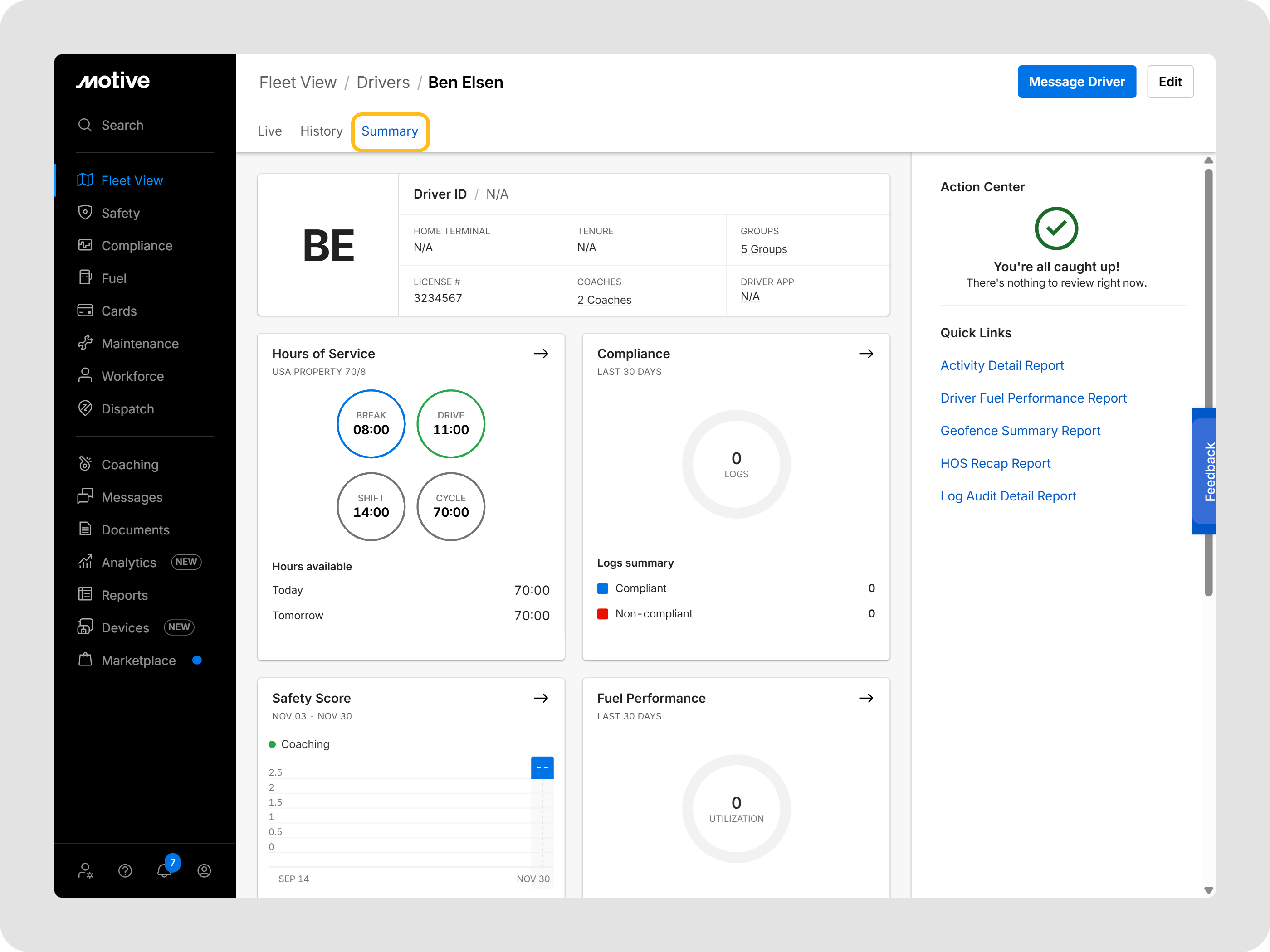Click the notifications bell icon
The image size is (1270, 952).
click(x=164, y=870)
